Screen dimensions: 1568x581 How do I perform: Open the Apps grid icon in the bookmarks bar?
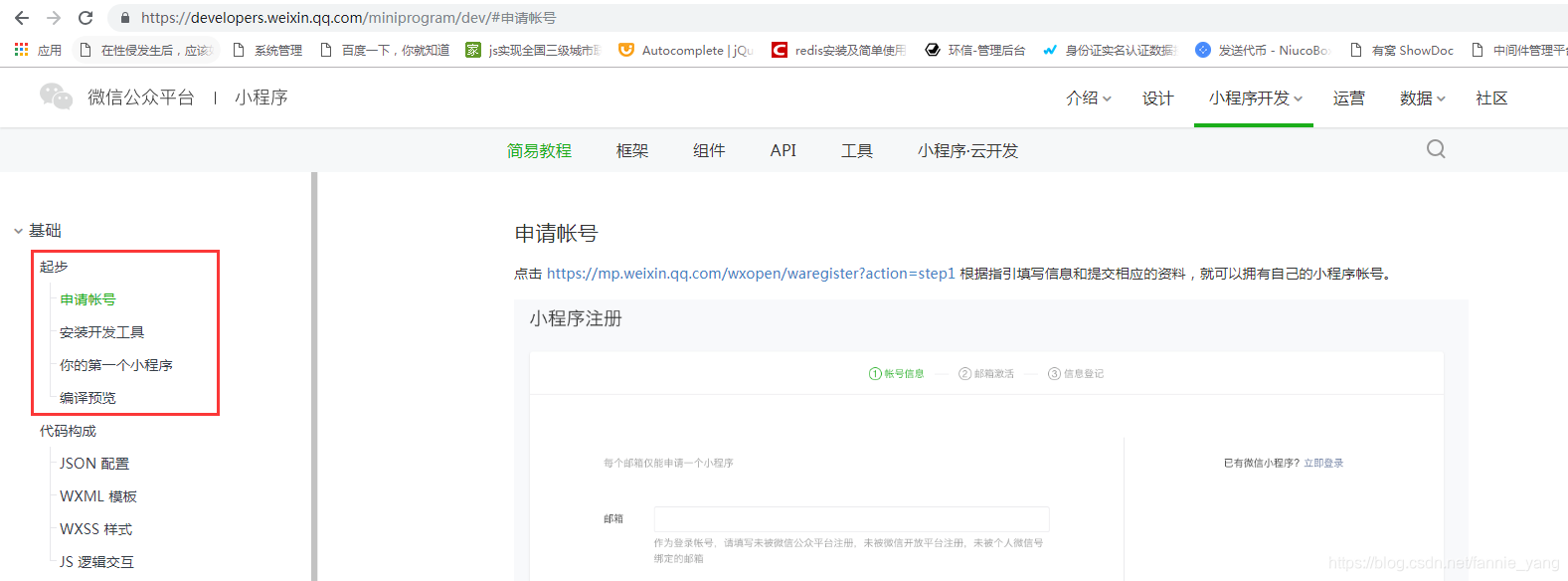pyautogui.click(x=21, y=49)
